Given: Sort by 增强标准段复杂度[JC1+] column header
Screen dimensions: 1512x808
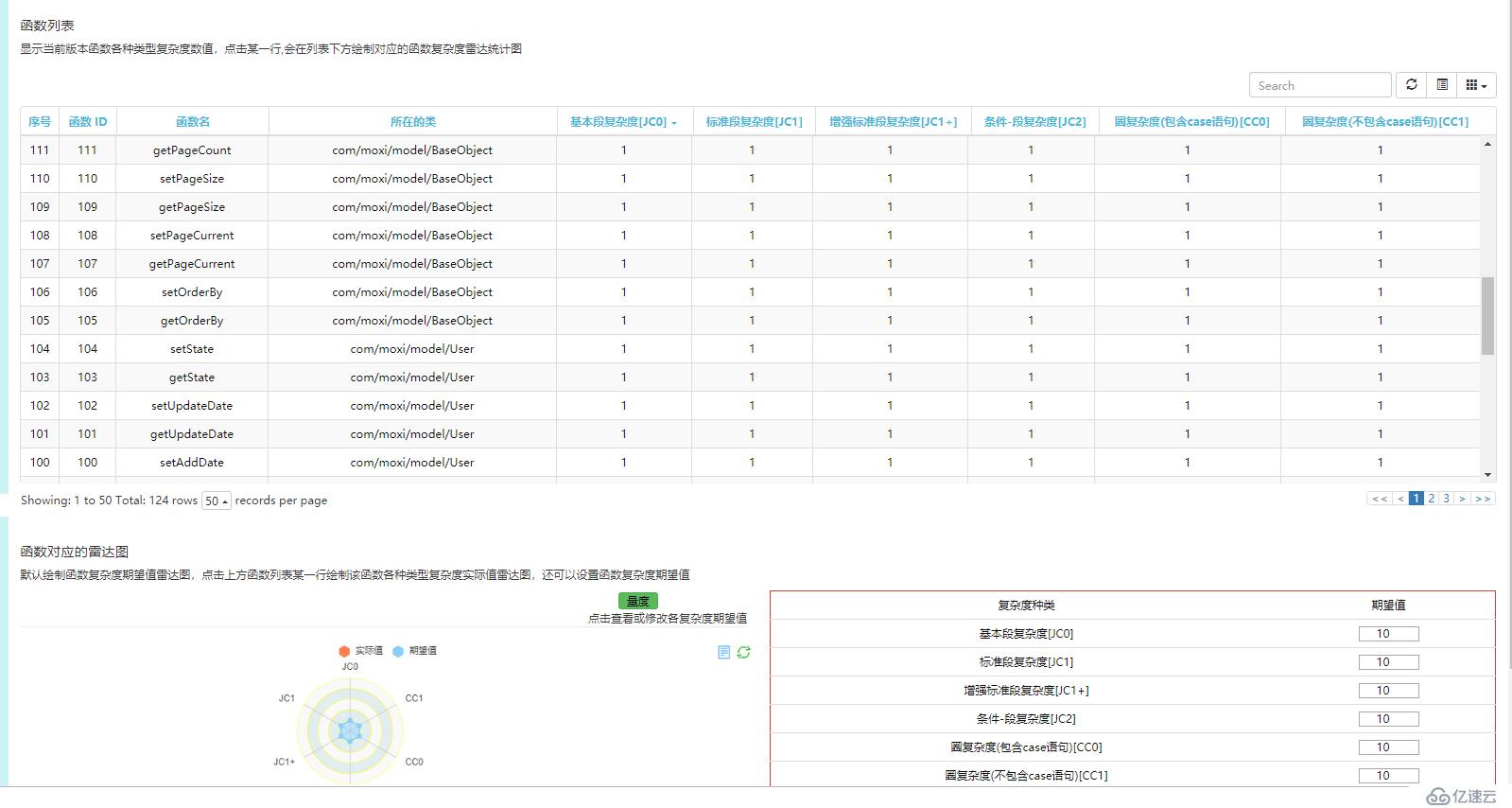Looking at the screenshot, I should pos(893,122).
